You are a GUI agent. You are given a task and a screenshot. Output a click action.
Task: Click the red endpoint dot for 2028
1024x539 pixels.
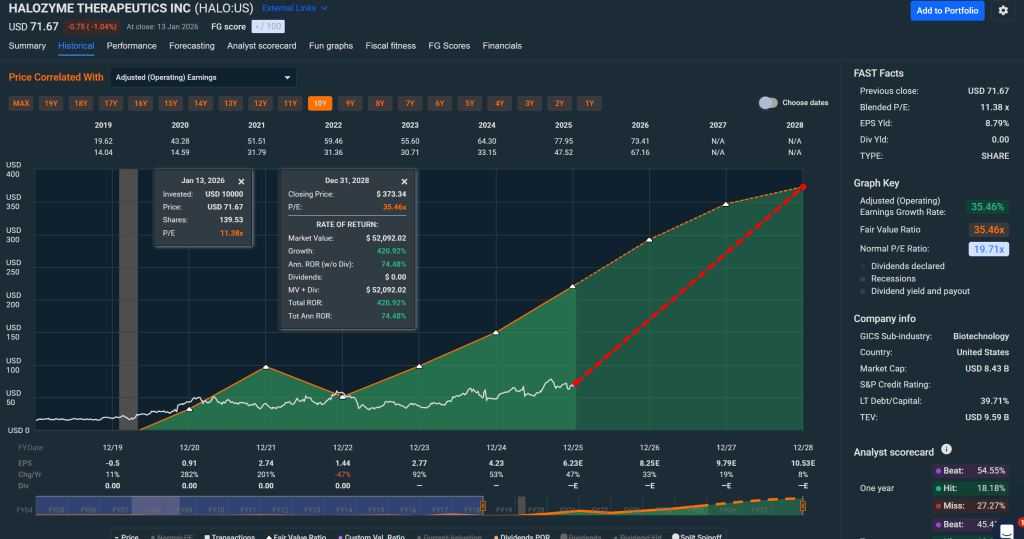tap(803, 188)
